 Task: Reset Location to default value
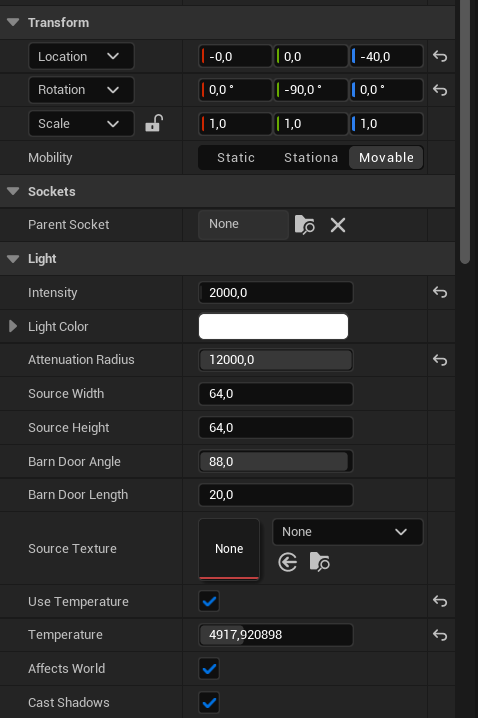[x=440, y=56]
